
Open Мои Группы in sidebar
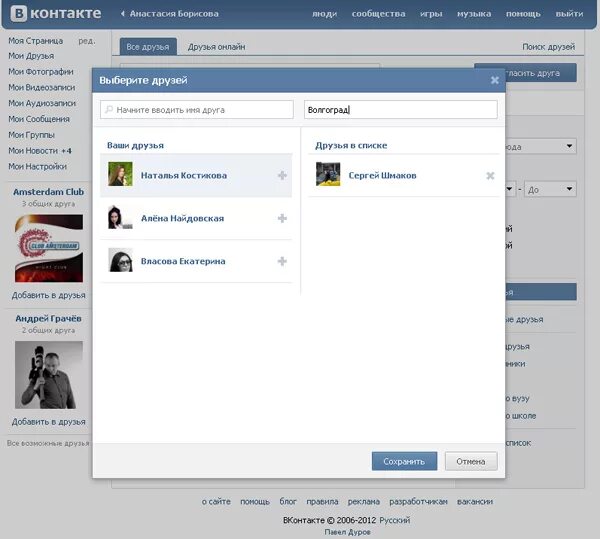coord(31,135)
